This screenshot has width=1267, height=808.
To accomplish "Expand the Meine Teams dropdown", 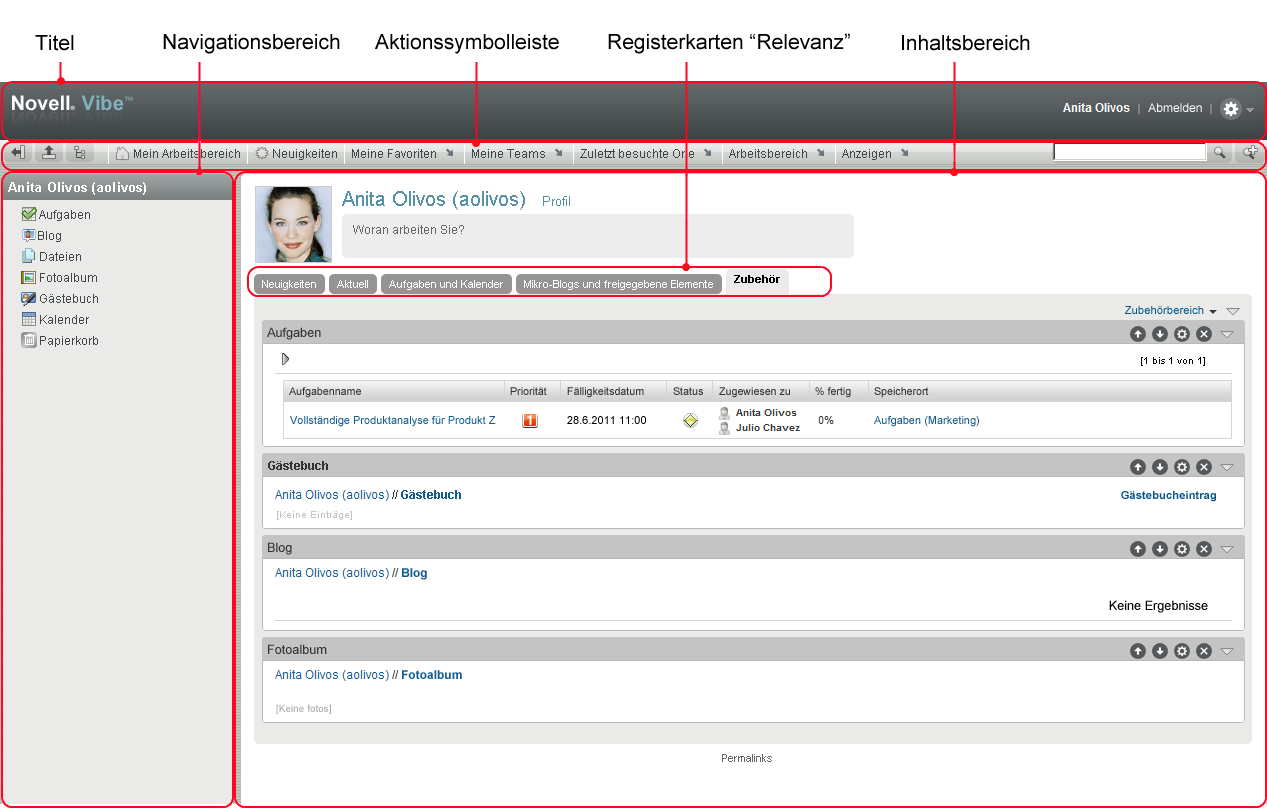I will (x=517, y=154).
